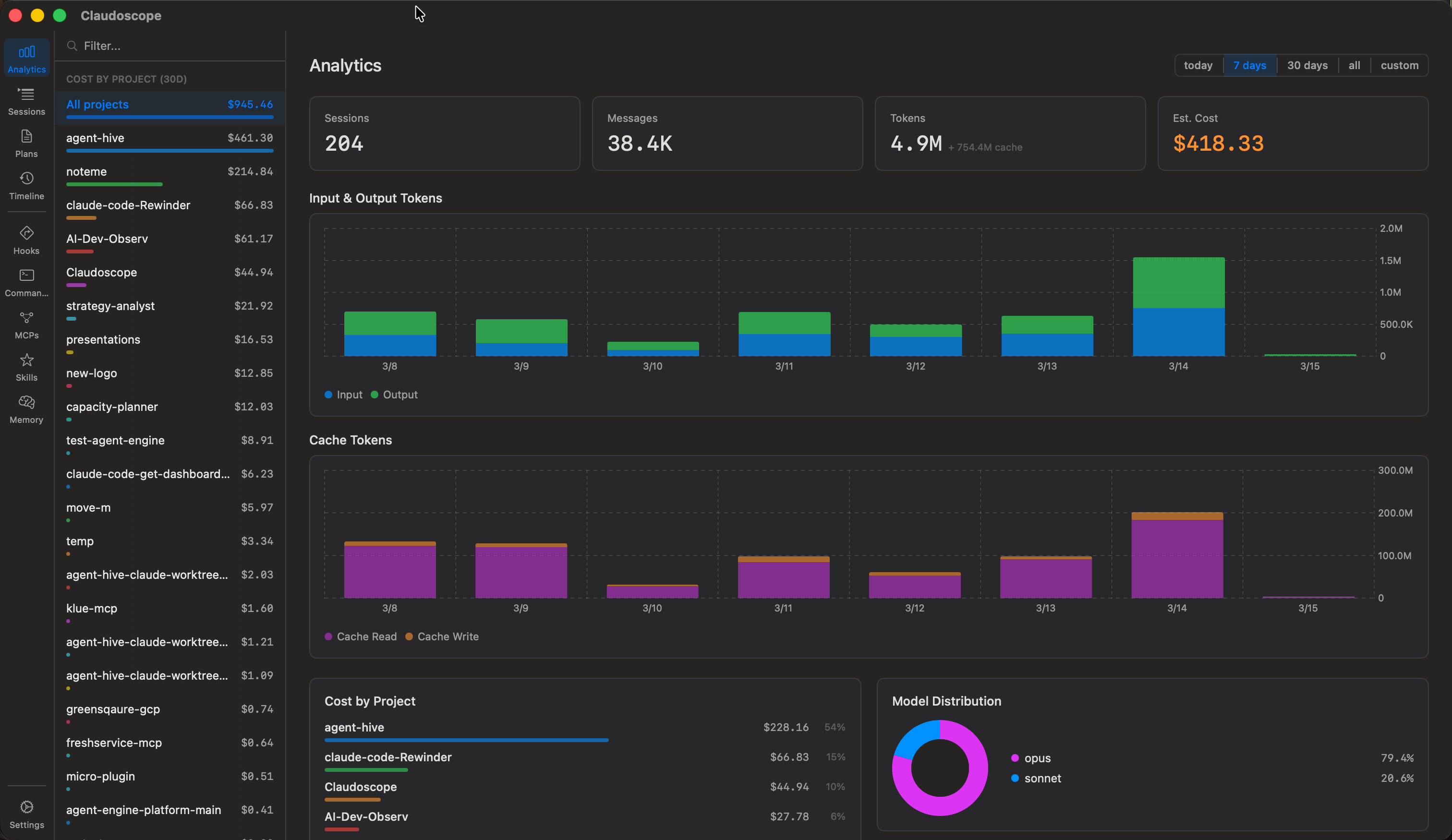Click the Sessions 204 stat card
The image size is (1452, 840).
[444, 133]
